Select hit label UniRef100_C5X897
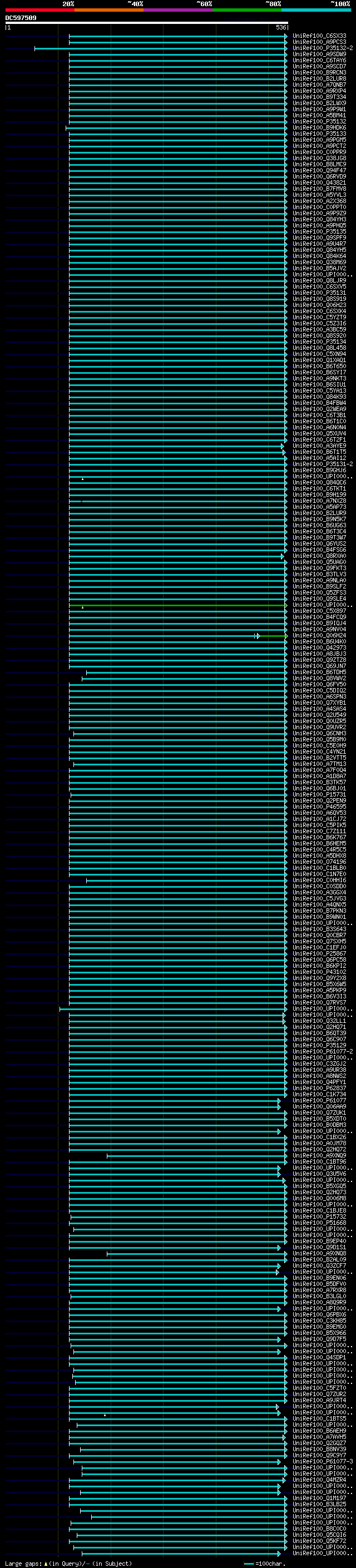Image resolution: width=356 pixels, height=1568 pixels. (x=319, y=611)
